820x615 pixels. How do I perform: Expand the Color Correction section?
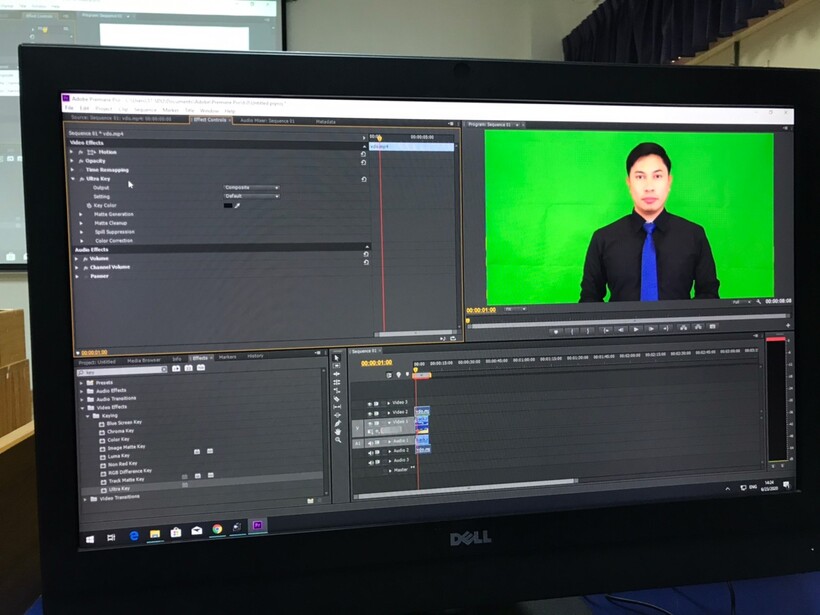coord(82,241)
